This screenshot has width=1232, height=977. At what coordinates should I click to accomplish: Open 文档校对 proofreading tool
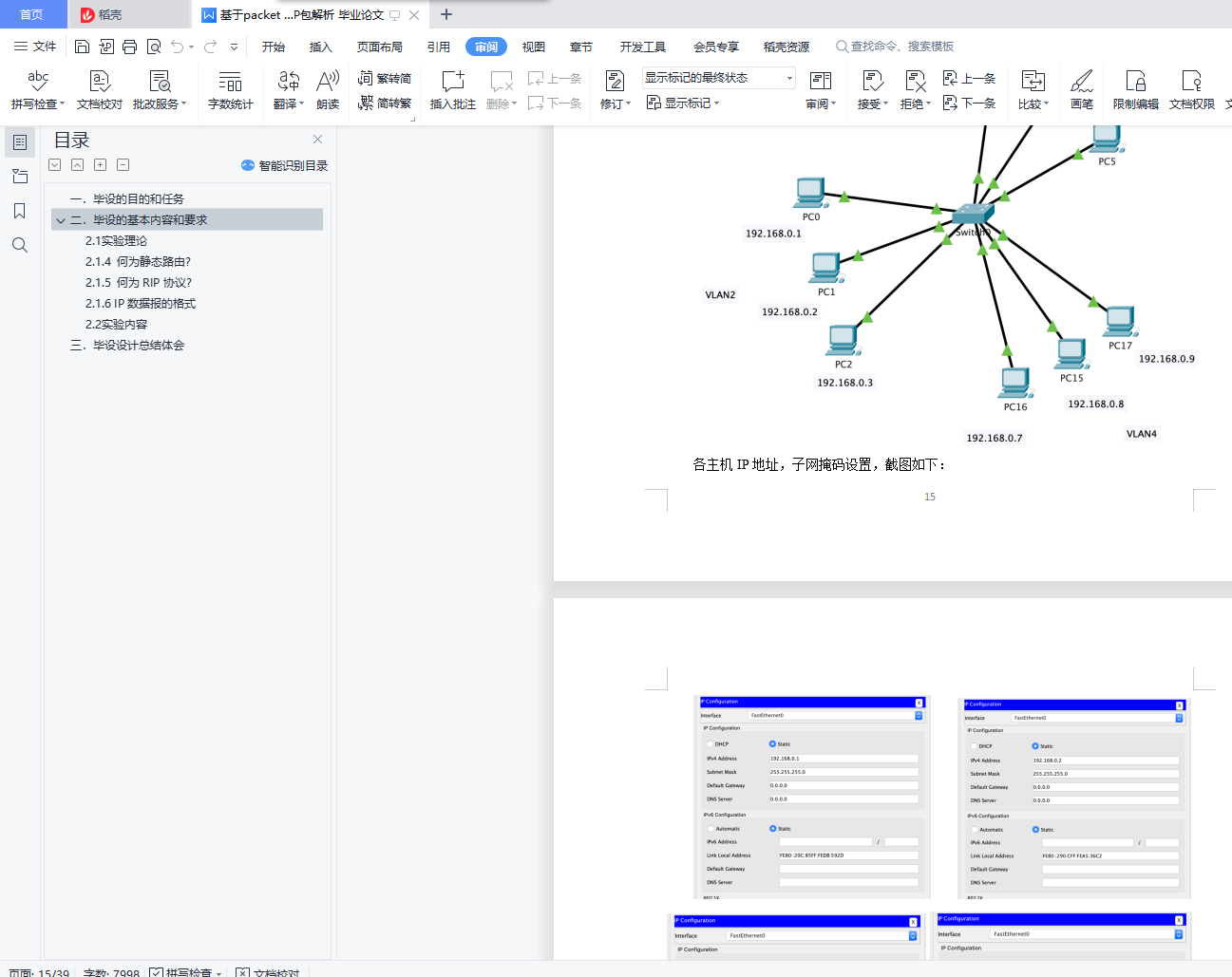100,89
